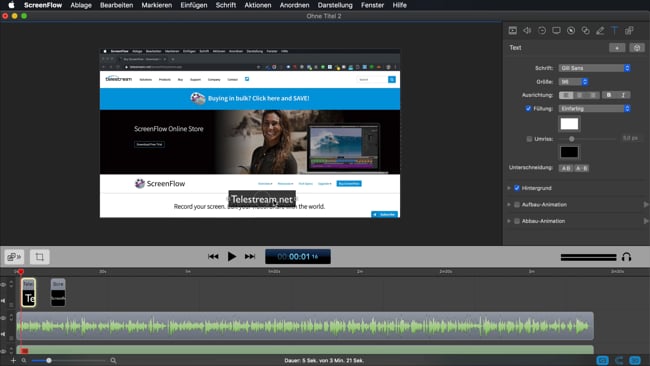Enable the Aufbau-Animation checkbox

click(517, 204)
